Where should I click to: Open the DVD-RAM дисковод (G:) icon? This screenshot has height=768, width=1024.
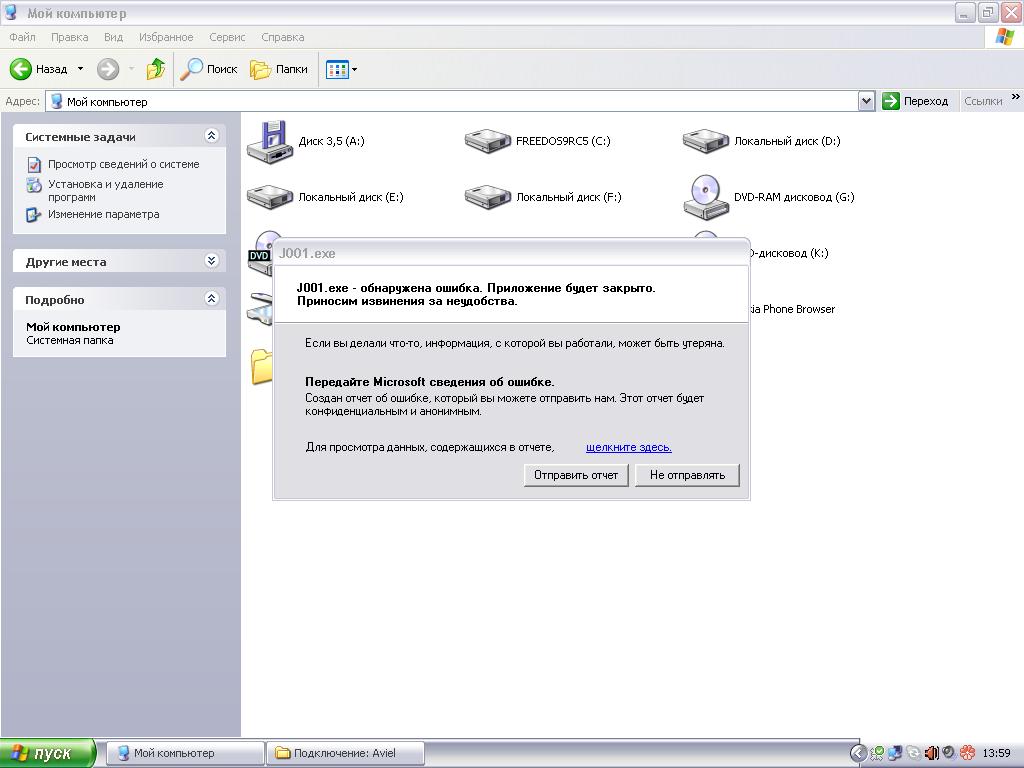(x=705, y=197)
